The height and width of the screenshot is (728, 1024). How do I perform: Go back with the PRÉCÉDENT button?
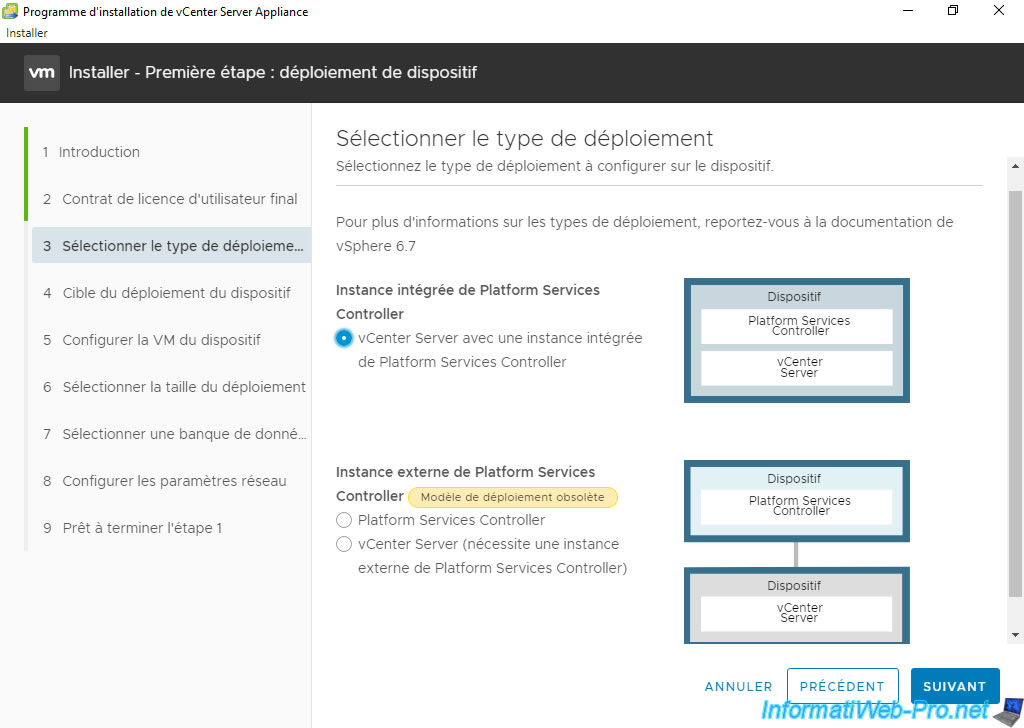(842, 687)
